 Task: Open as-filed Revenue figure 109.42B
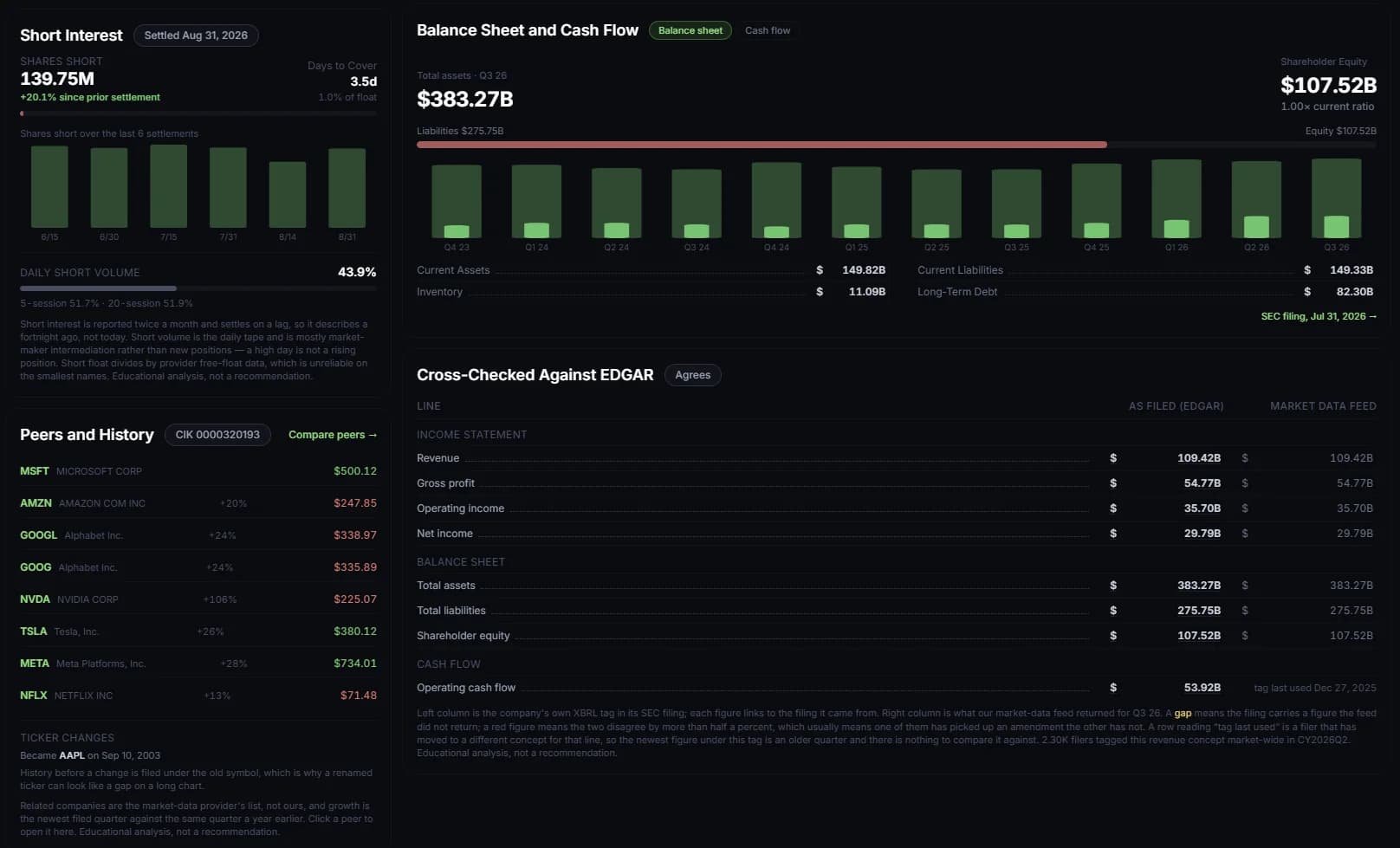(1199, 458)
